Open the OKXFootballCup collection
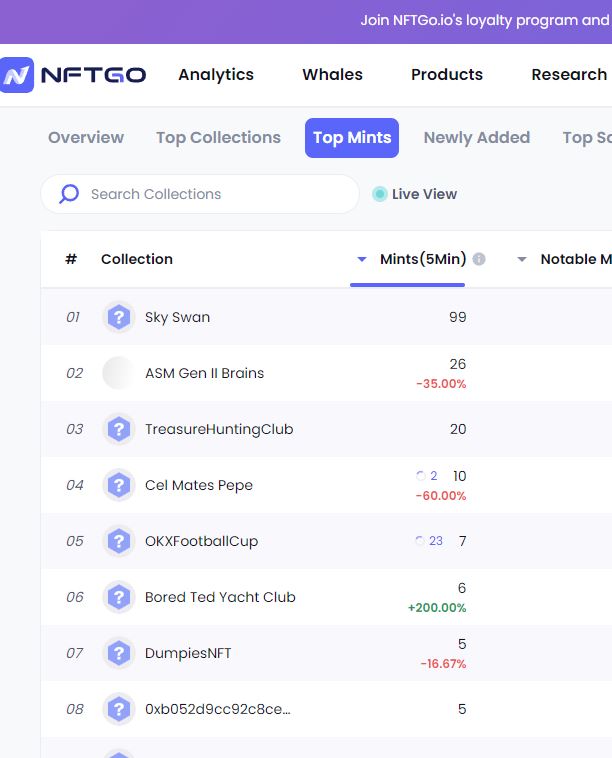Viewport: 612px width, 758px height. click(202, 541)
